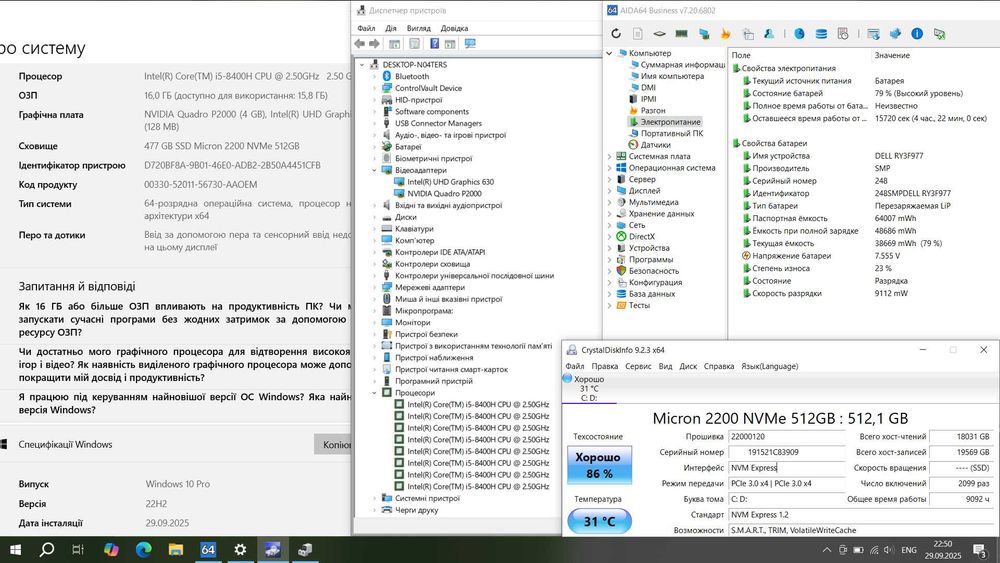
Task: Open File Explorer from taskbar
Action: pos(176,550)
